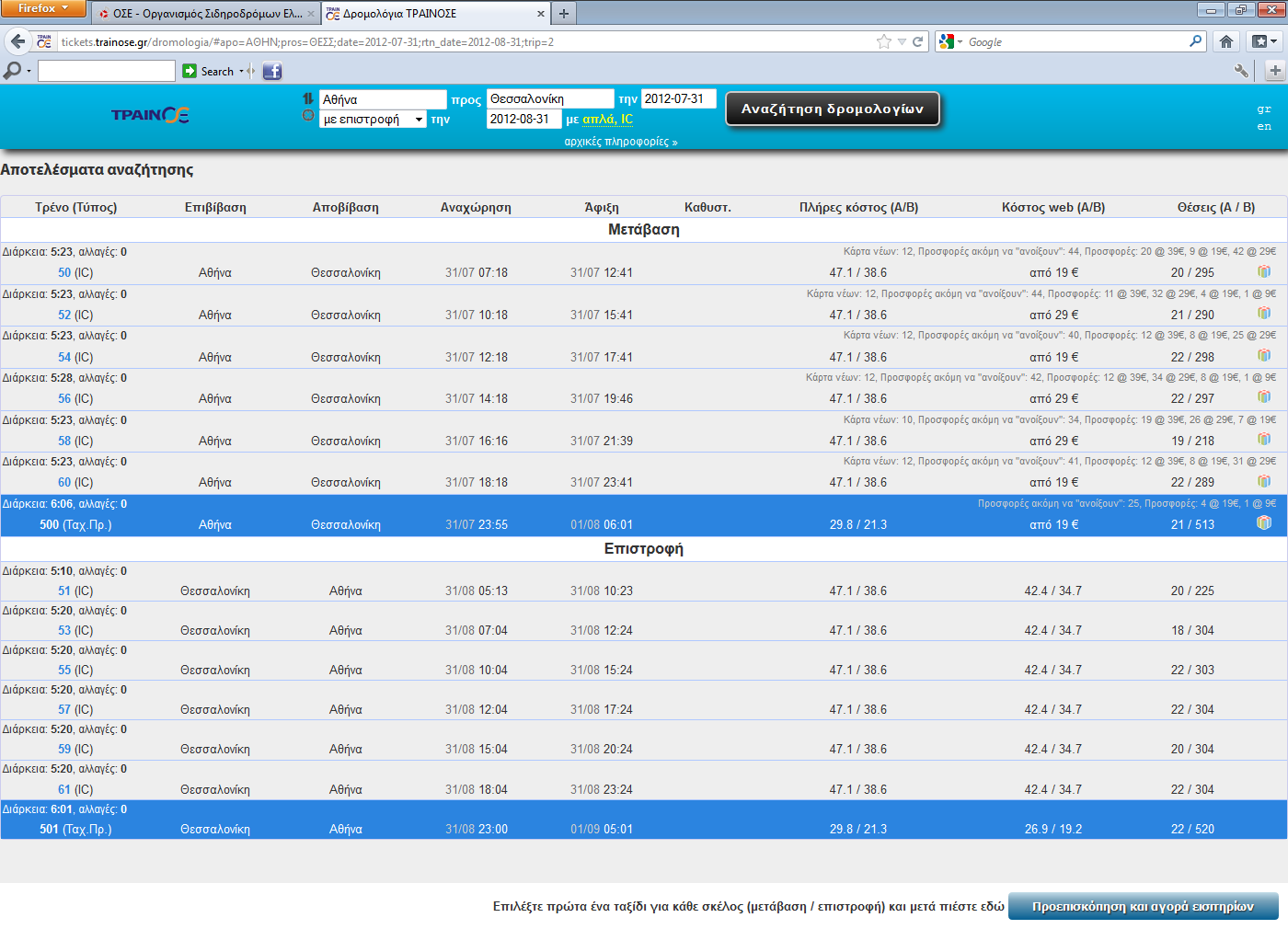Screen dimensions: 1288x929
Task: Click the green arrow Search button
Action: 209,71
